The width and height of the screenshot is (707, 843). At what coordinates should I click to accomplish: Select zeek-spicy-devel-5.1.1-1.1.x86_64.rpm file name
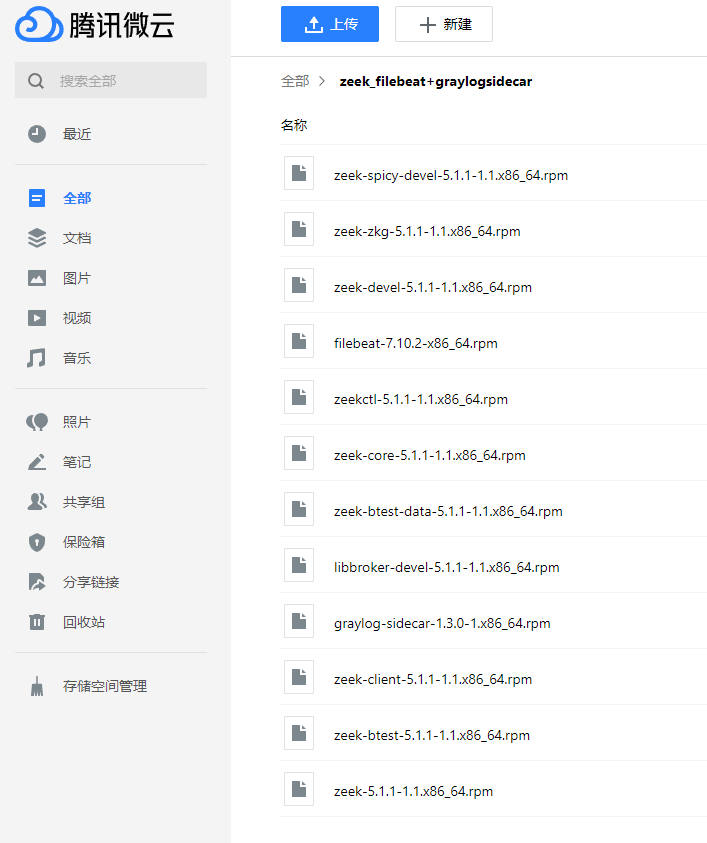[x=451, y=175]
